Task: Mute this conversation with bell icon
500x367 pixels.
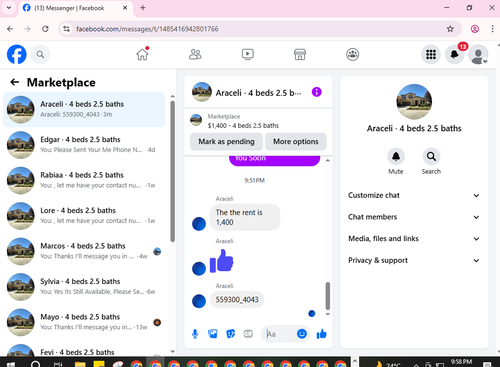Action: pyautogui.click(x=396, y=156)
